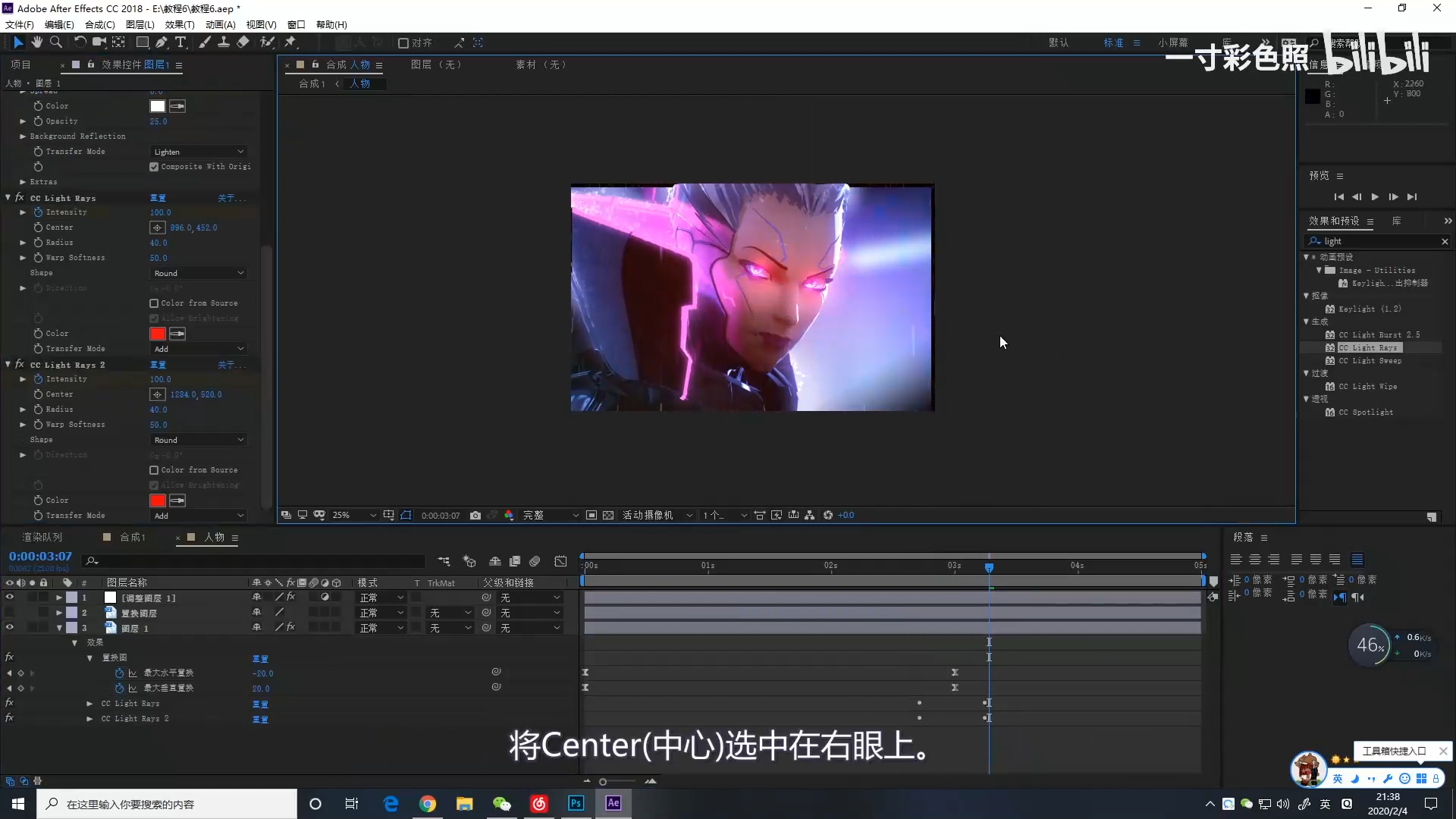Jump to last frame in Preview panel

tap(1411, 197)
